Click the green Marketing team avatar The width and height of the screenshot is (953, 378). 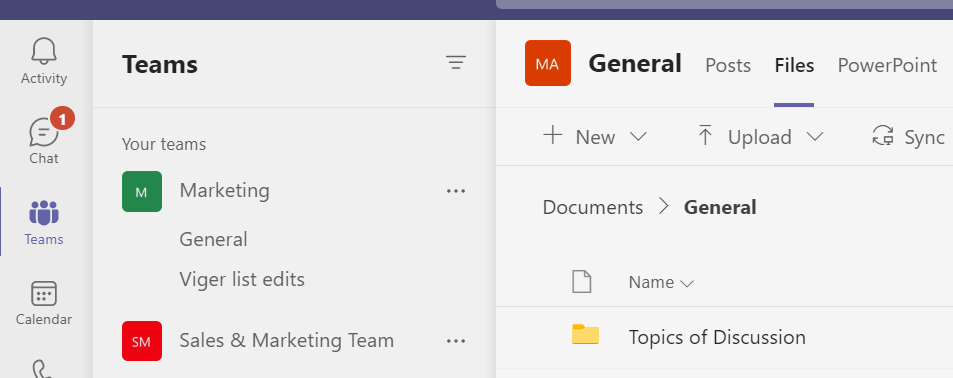pyautogui.click(x=142, y=191)
